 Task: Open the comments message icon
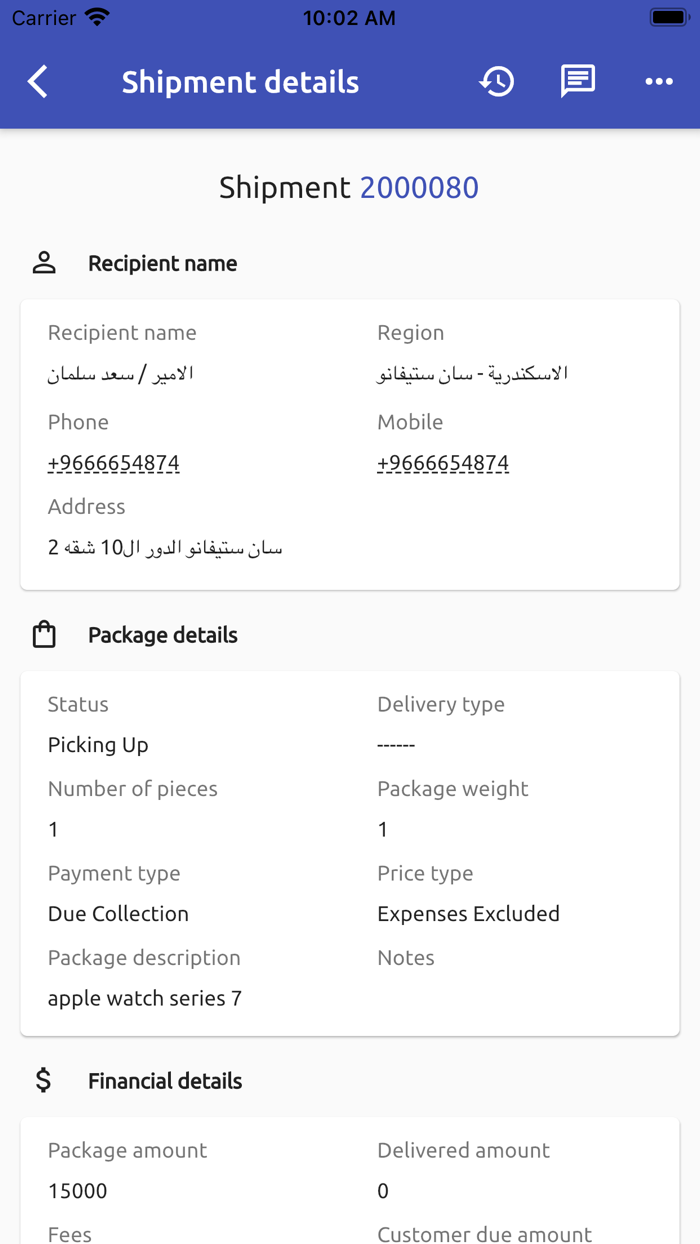tap(578, 82)
